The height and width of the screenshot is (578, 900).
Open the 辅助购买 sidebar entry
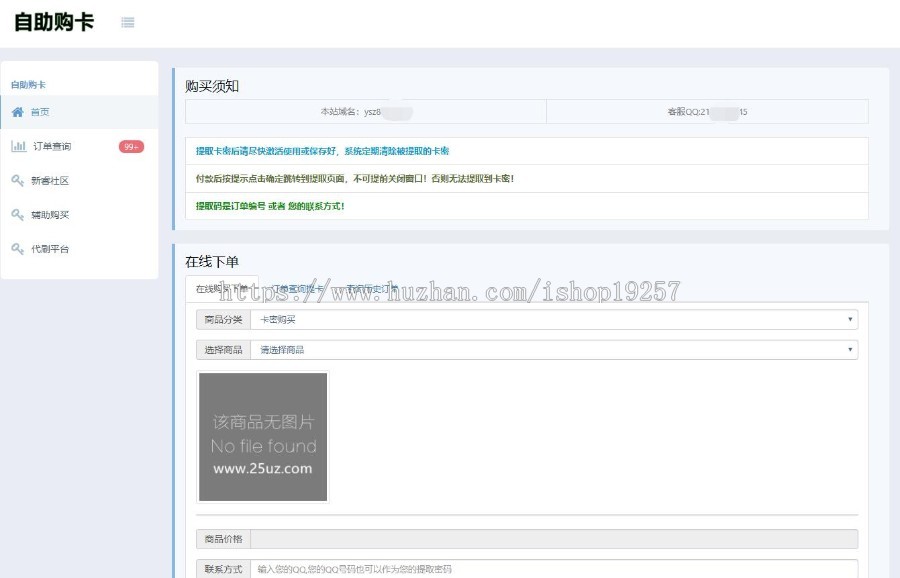click(79, 215)
